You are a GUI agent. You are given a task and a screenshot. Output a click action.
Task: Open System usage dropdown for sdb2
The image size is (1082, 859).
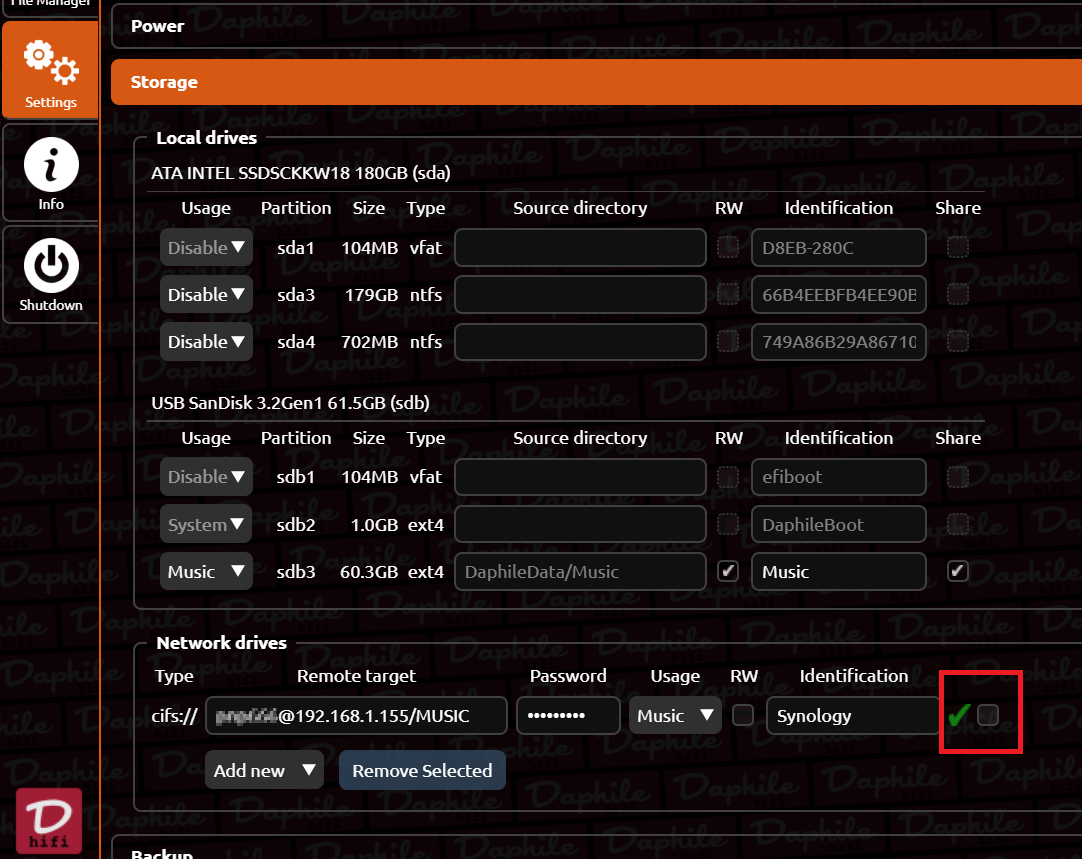coord(206,524)
